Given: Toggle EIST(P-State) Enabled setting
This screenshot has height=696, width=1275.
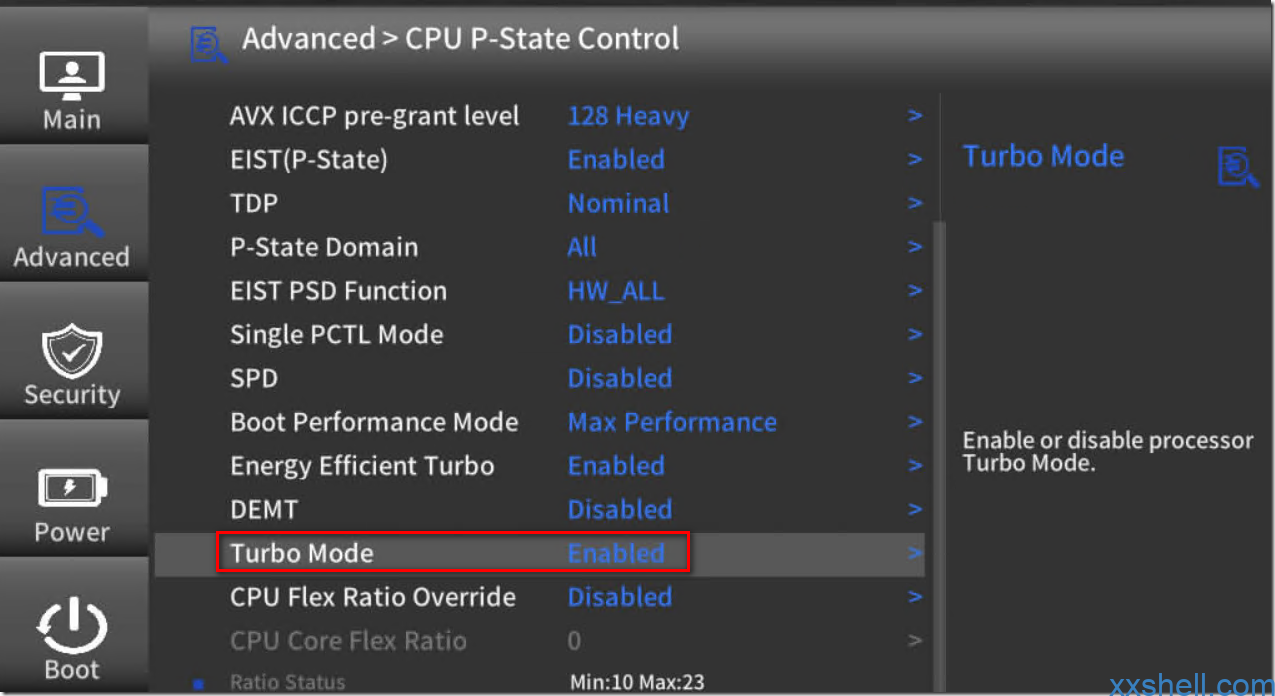Looking at the screenshot, I should (616, 159).
